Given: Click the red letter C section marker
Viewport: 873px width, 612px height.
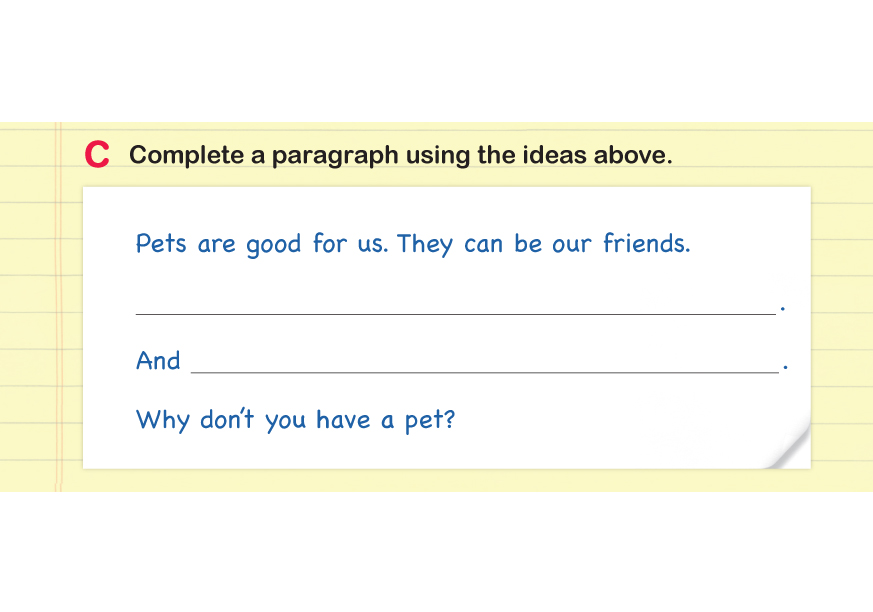Looking at the screenshot, I should point(97,156).
